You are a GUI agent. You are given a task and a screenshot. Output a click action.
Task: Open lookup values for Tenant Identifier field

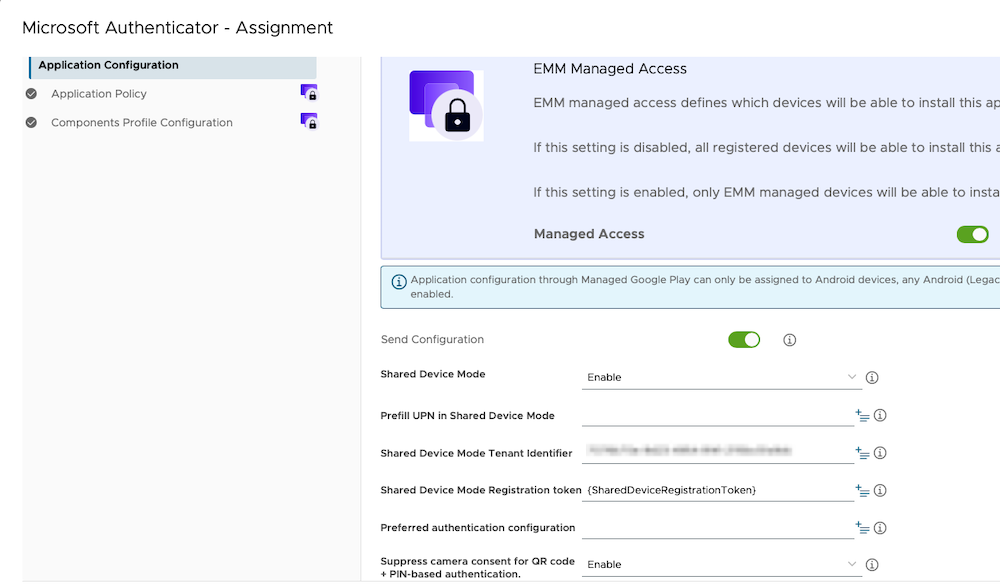click(862, 453)
